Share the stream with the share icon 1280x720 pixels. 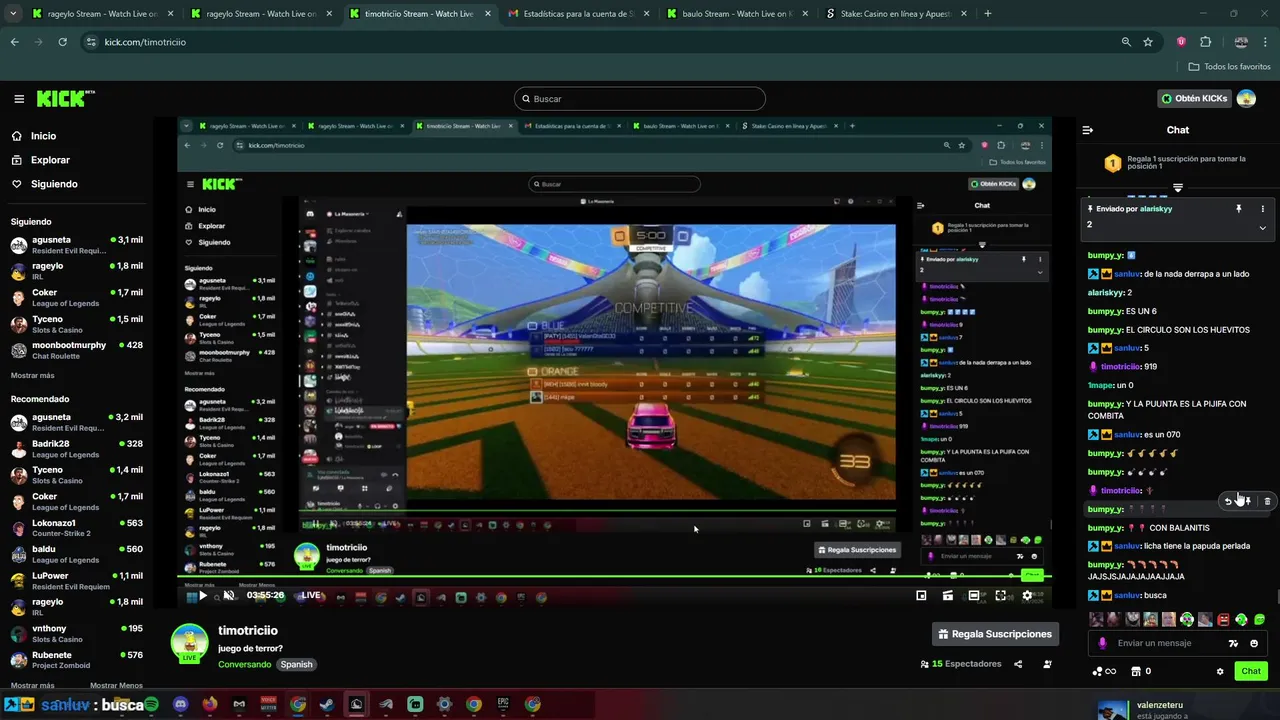click(1018, 664)
